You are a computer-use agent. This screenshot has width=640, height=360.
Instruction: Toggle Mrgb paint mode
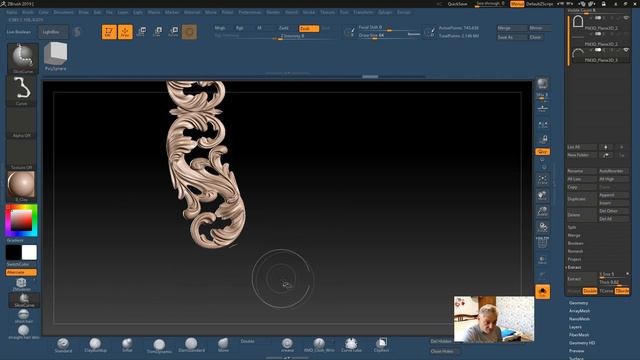point(220,28)
